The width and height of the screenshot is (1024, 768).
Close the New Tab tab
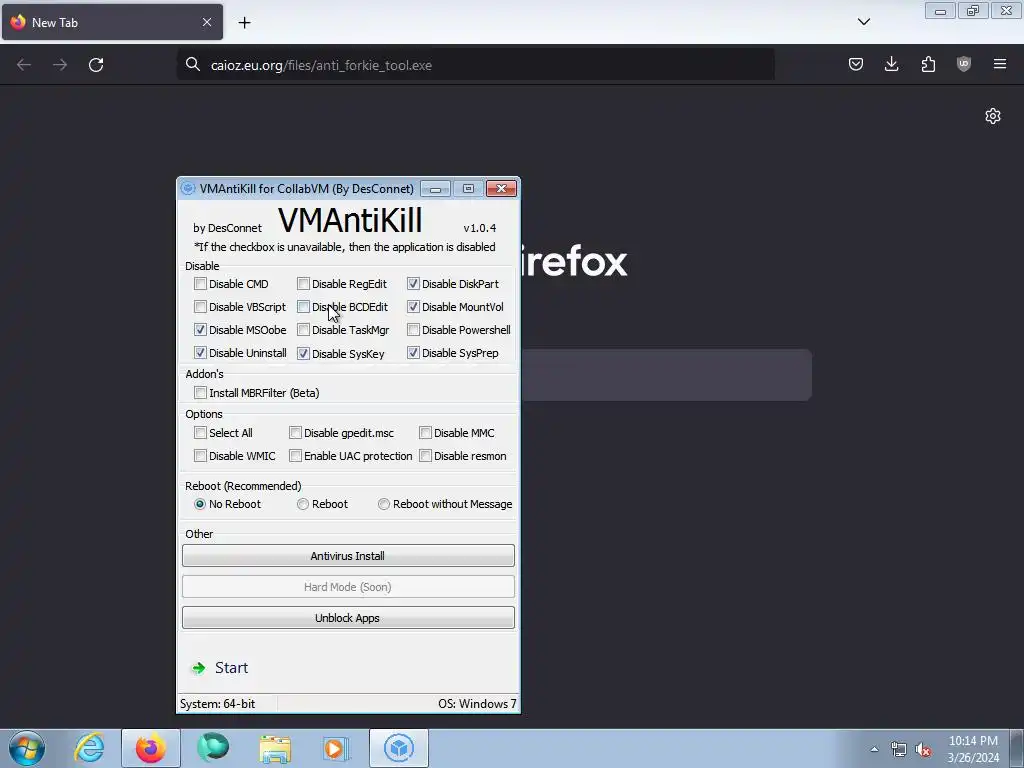coord(206,22)
